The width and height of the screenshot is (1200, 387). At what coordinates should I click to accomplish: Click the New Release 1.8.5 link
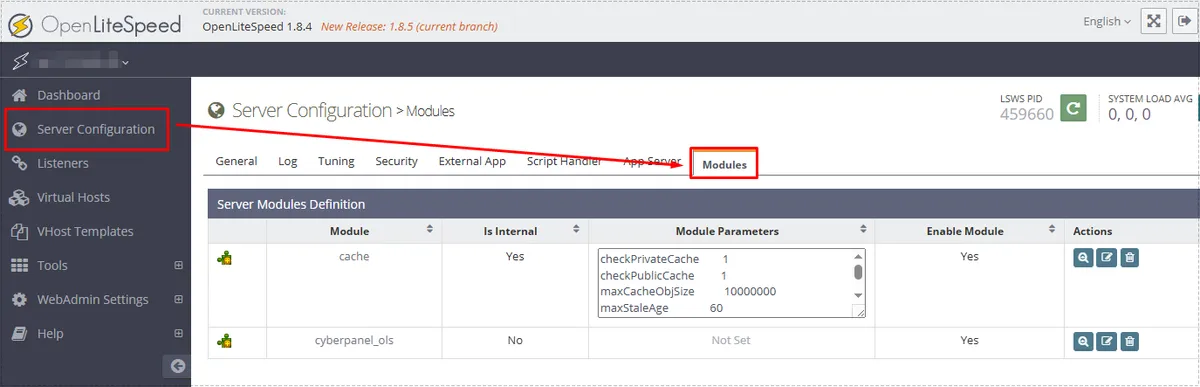click(409, 26)
